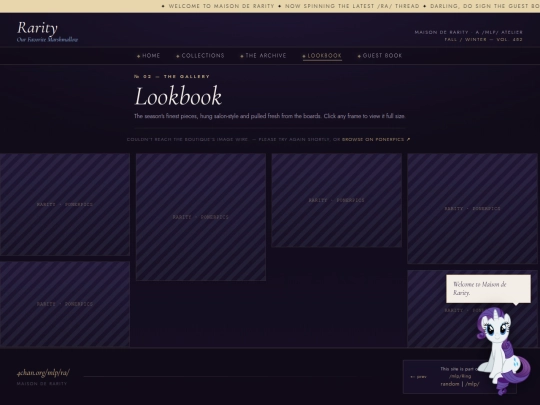Click the 'Our Favorite Marshmallow' tagline
540x405 pixels.
click(48, 40)
